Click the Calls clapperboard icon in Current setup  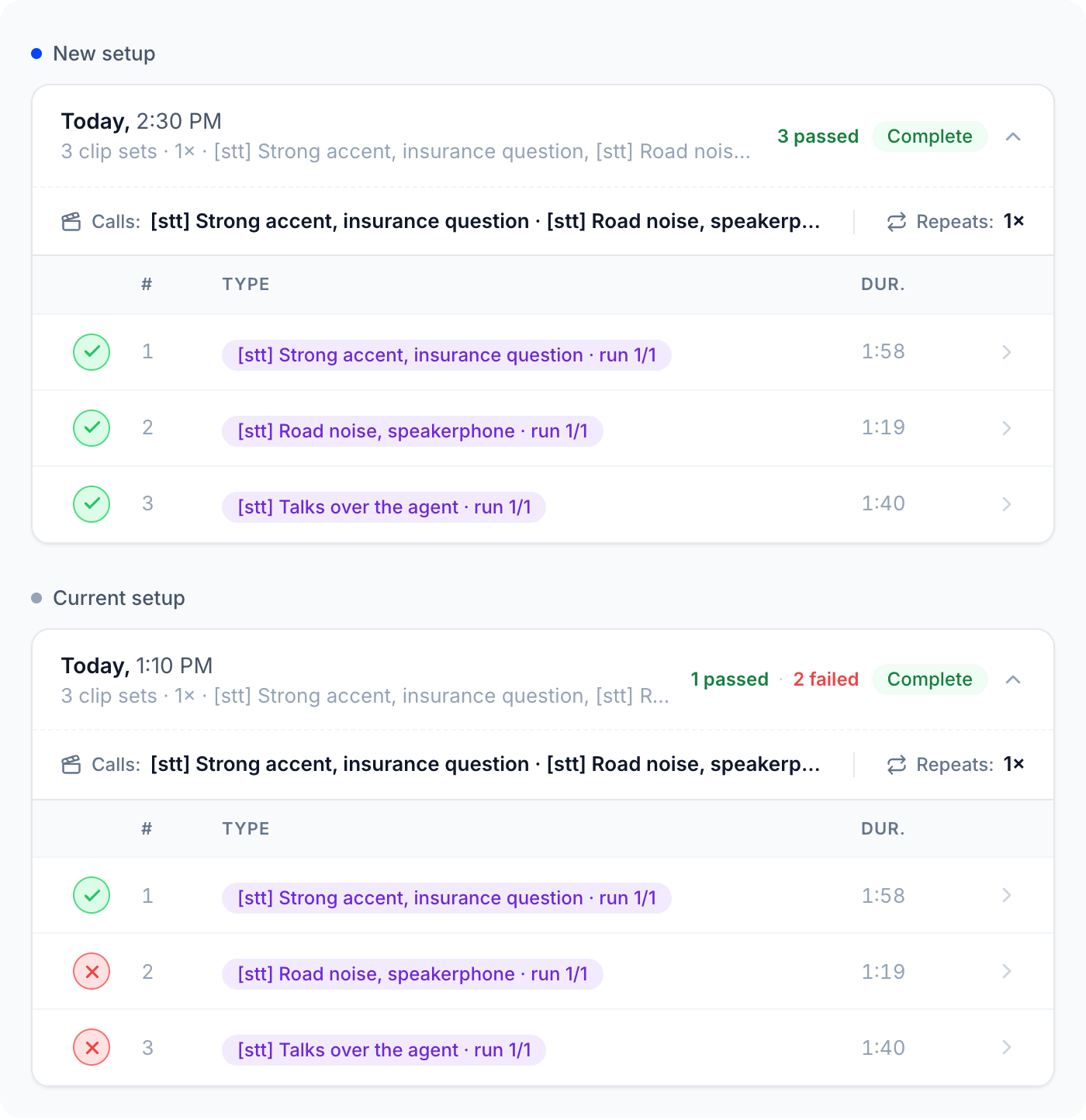pos(71,765)
